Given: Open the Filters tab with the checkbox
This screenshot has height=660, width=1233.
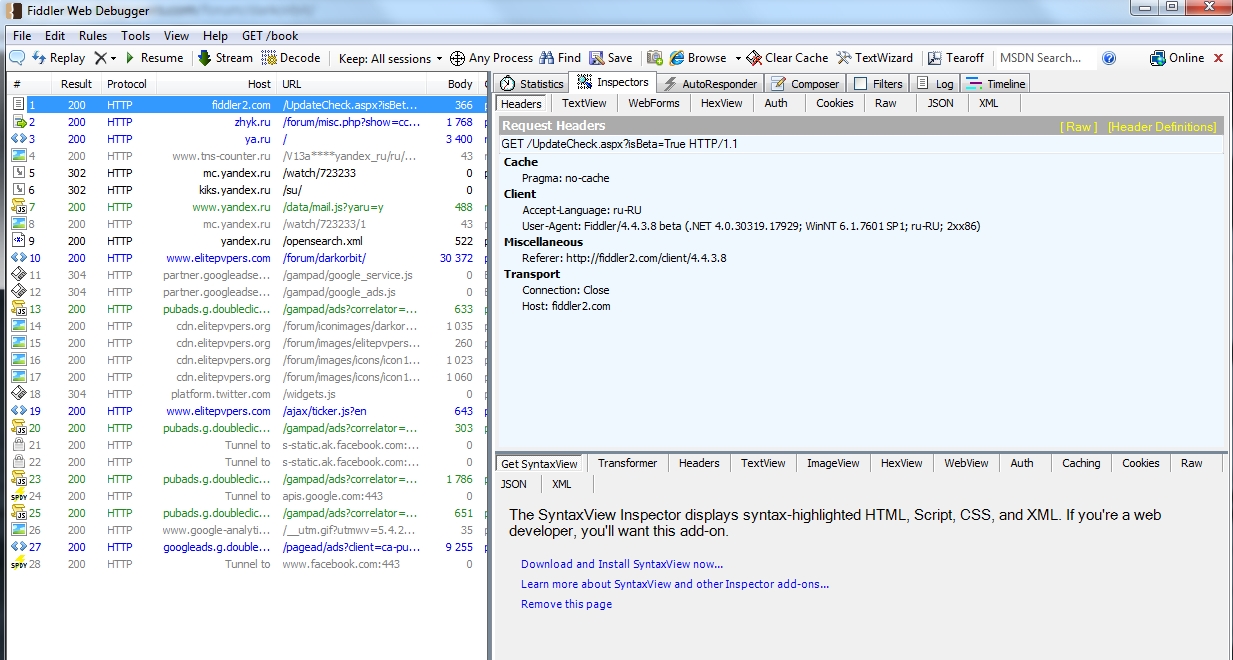Looking at the screenshot, I should [x=877, y=84].
